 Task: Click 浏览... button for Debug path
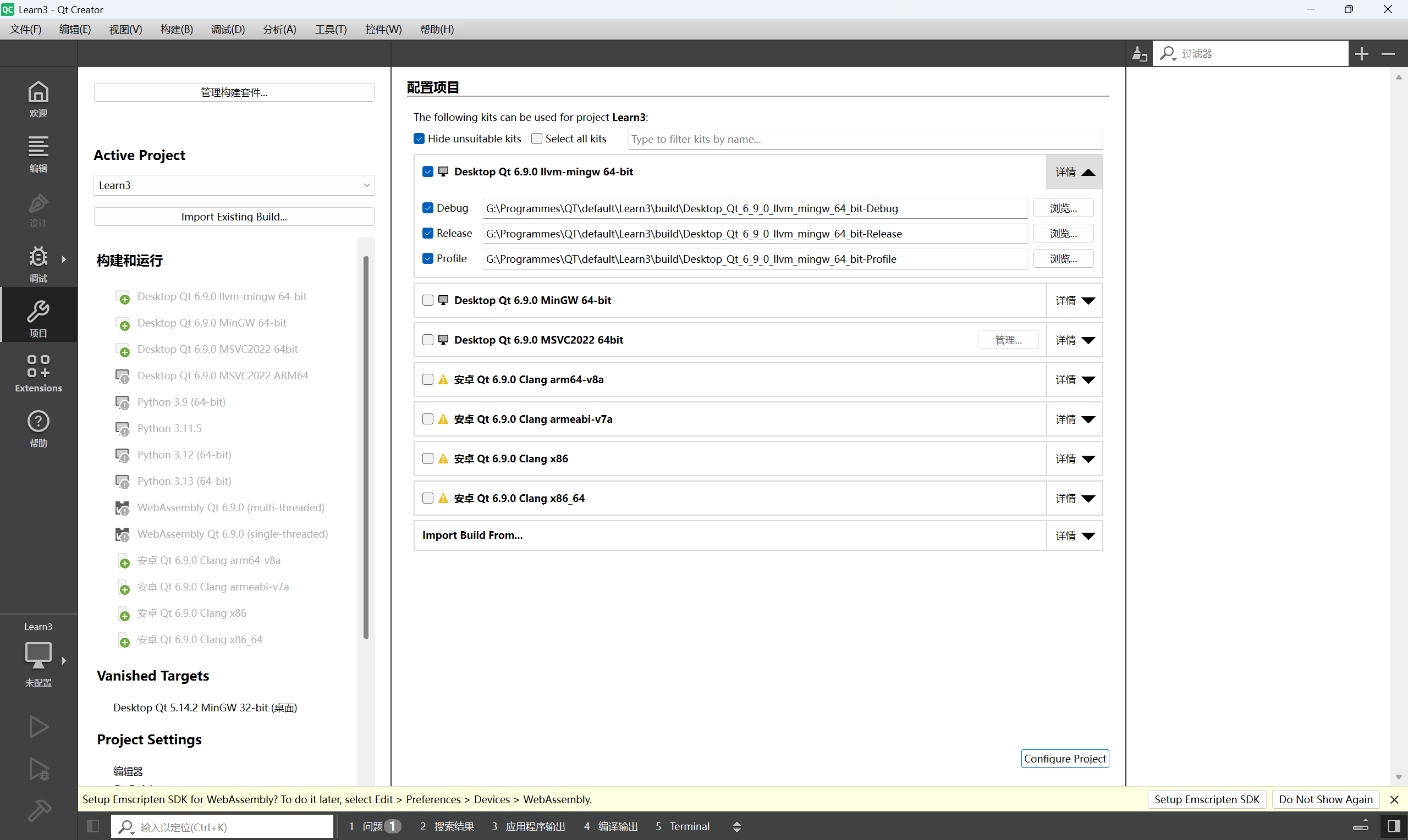pos(1063,208)
